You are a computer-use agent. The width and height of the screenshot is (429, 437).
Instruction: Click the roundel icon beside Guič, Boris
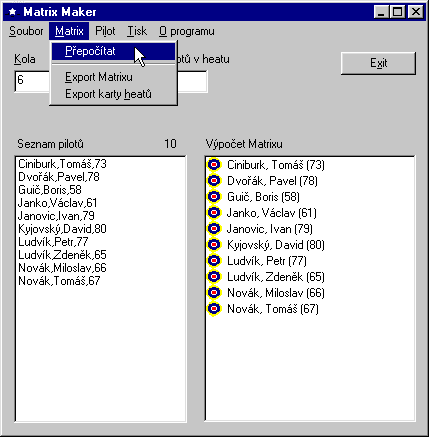(214, 197)
